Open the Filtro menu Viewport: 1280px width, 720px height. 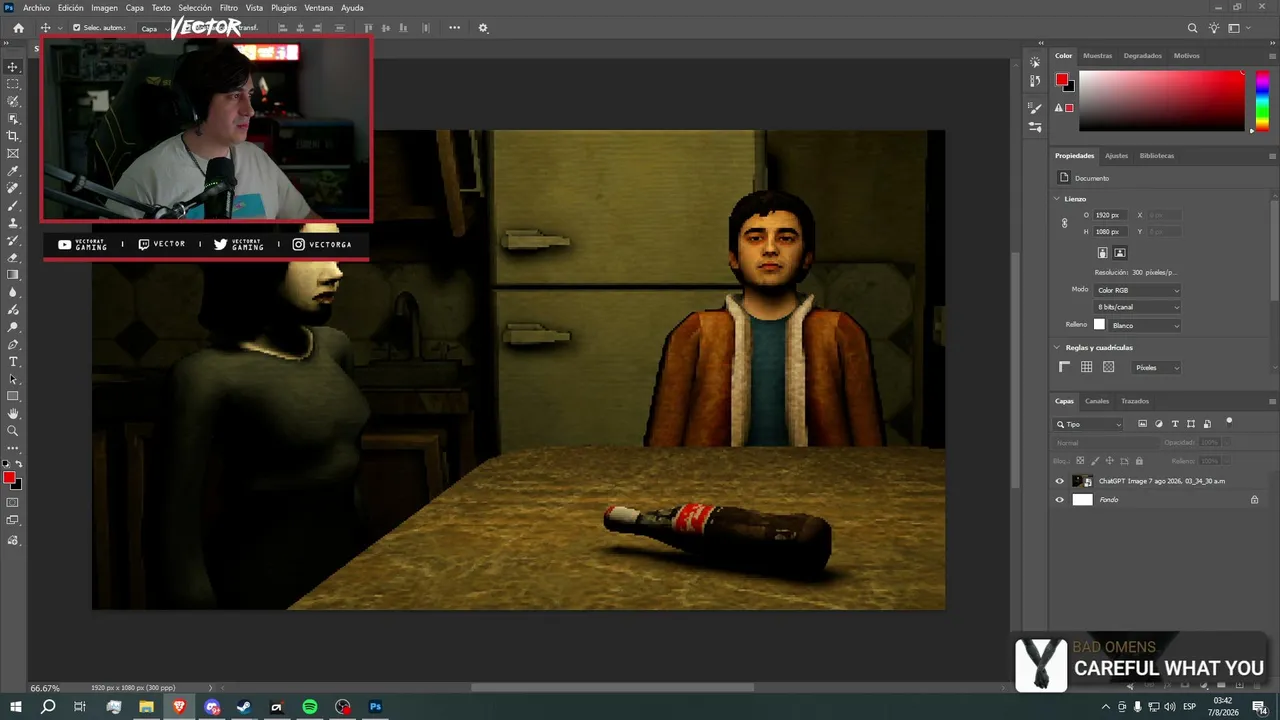click(x=229, y=8)
